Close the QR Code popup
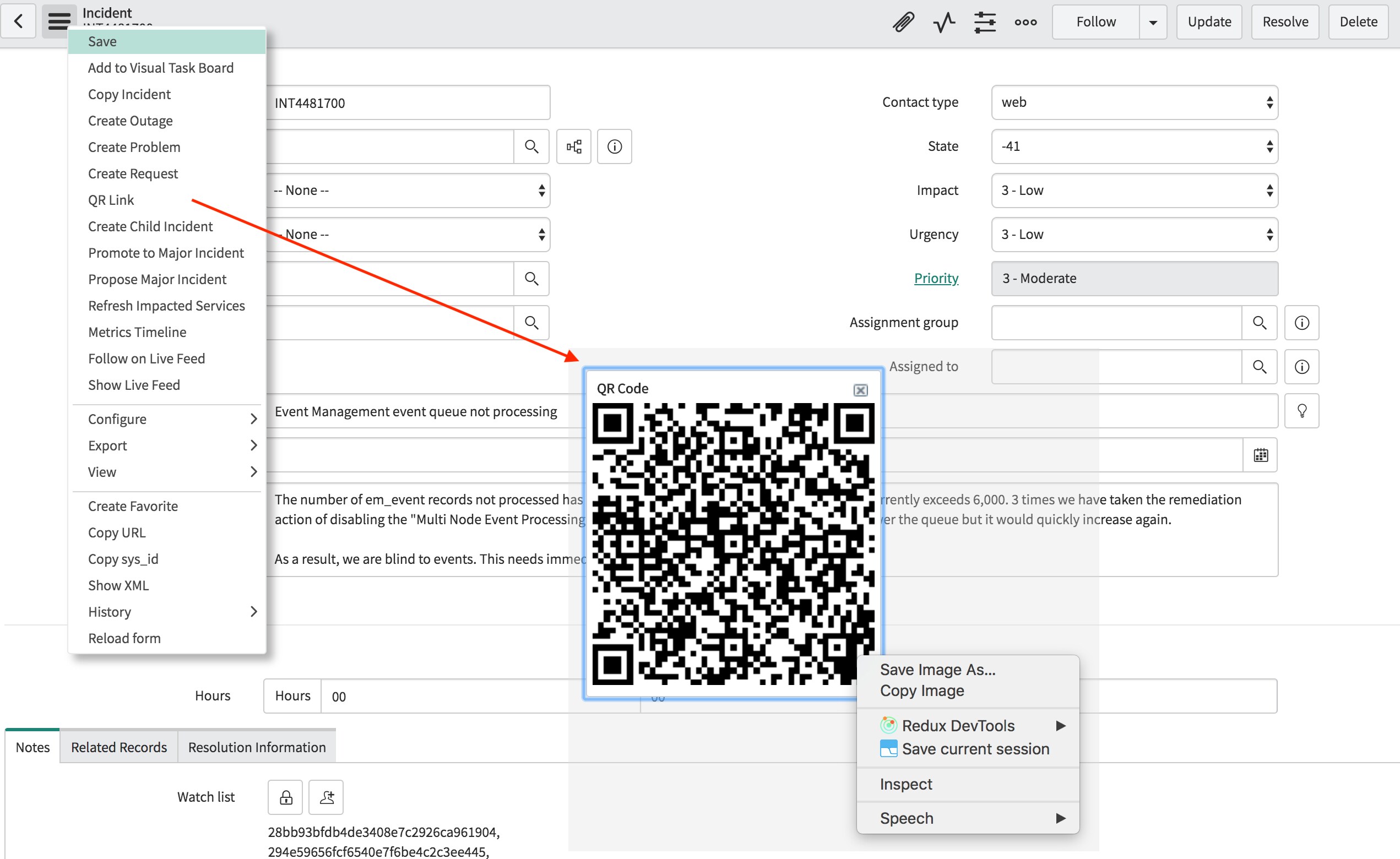This screenshot has width=1400, height=859. pos(860,390)
